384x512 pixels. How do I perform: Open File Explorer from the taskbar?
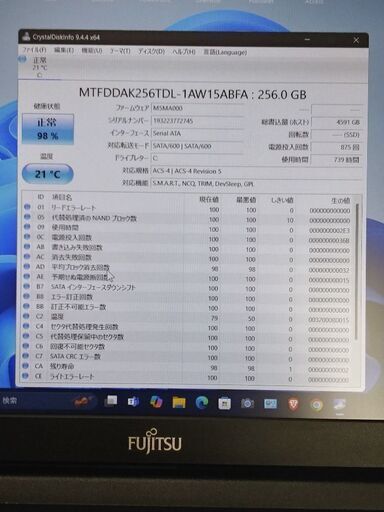[x=179, y=403]
